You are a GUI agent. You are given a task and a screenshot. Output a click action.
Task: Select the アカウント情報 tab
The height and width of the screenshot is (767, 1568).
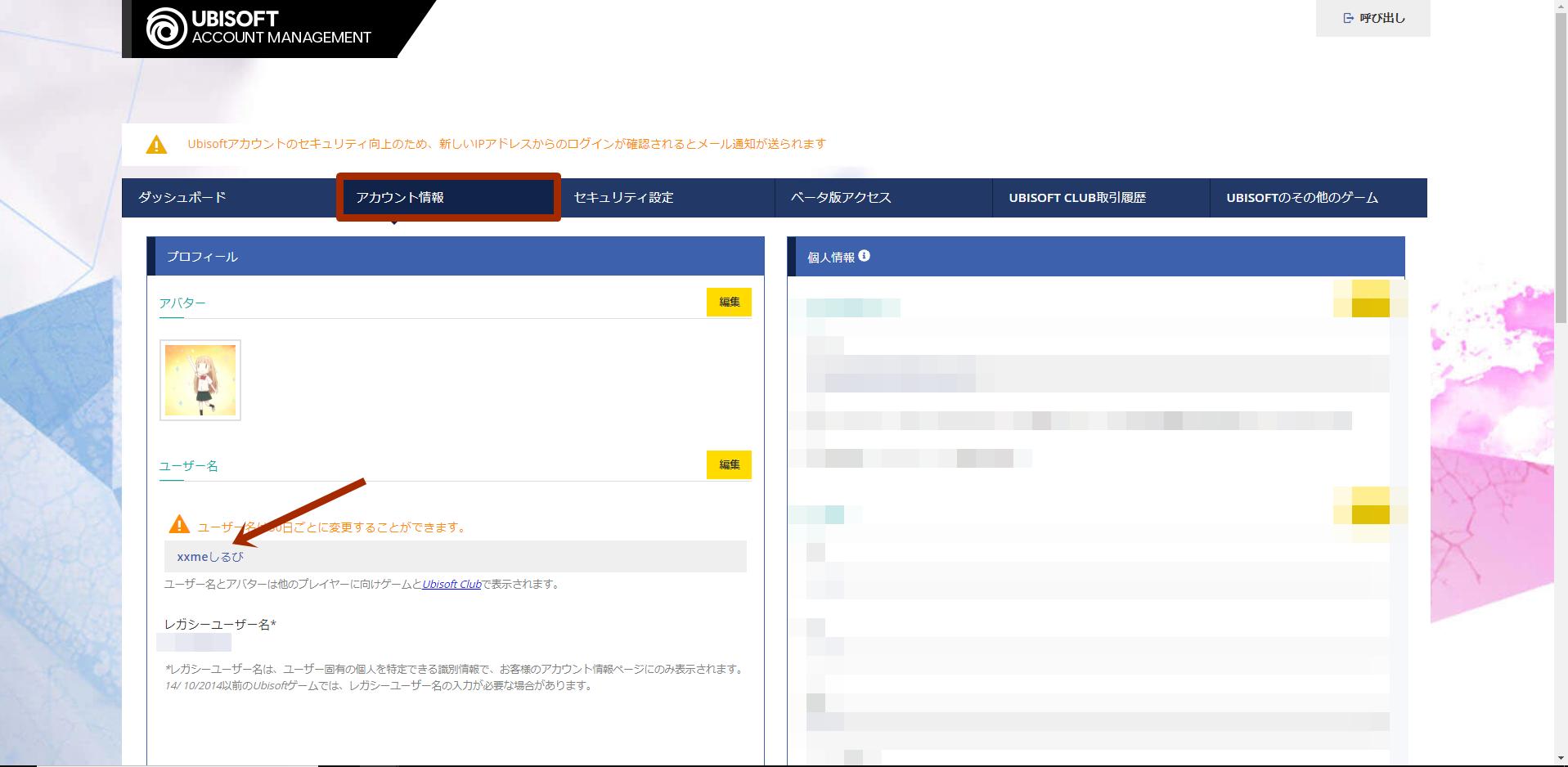point(448,198)
